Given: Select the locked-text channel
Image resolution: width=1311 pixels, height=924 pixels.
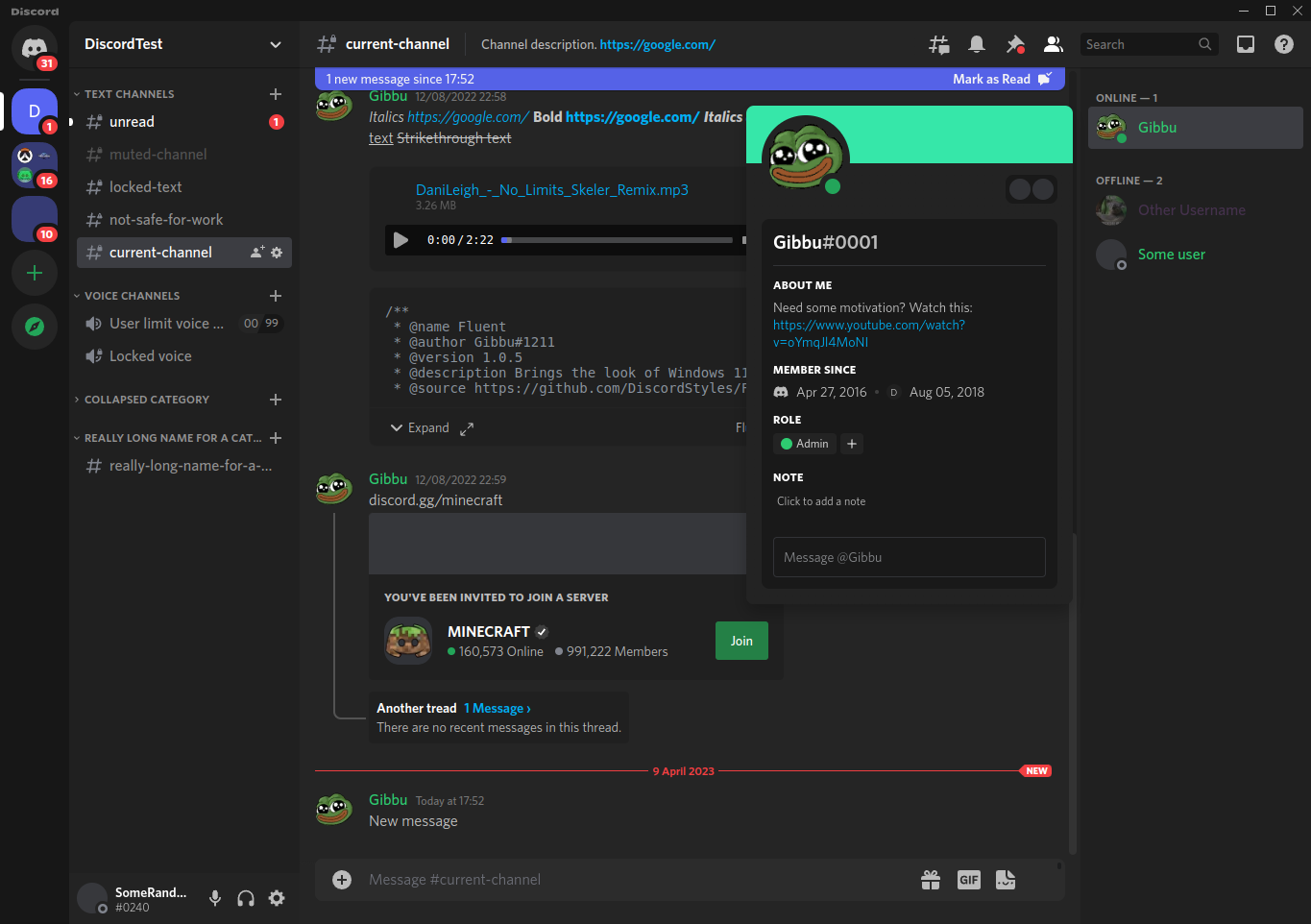Looking at the screenshot, I should [x=146, y=187].
